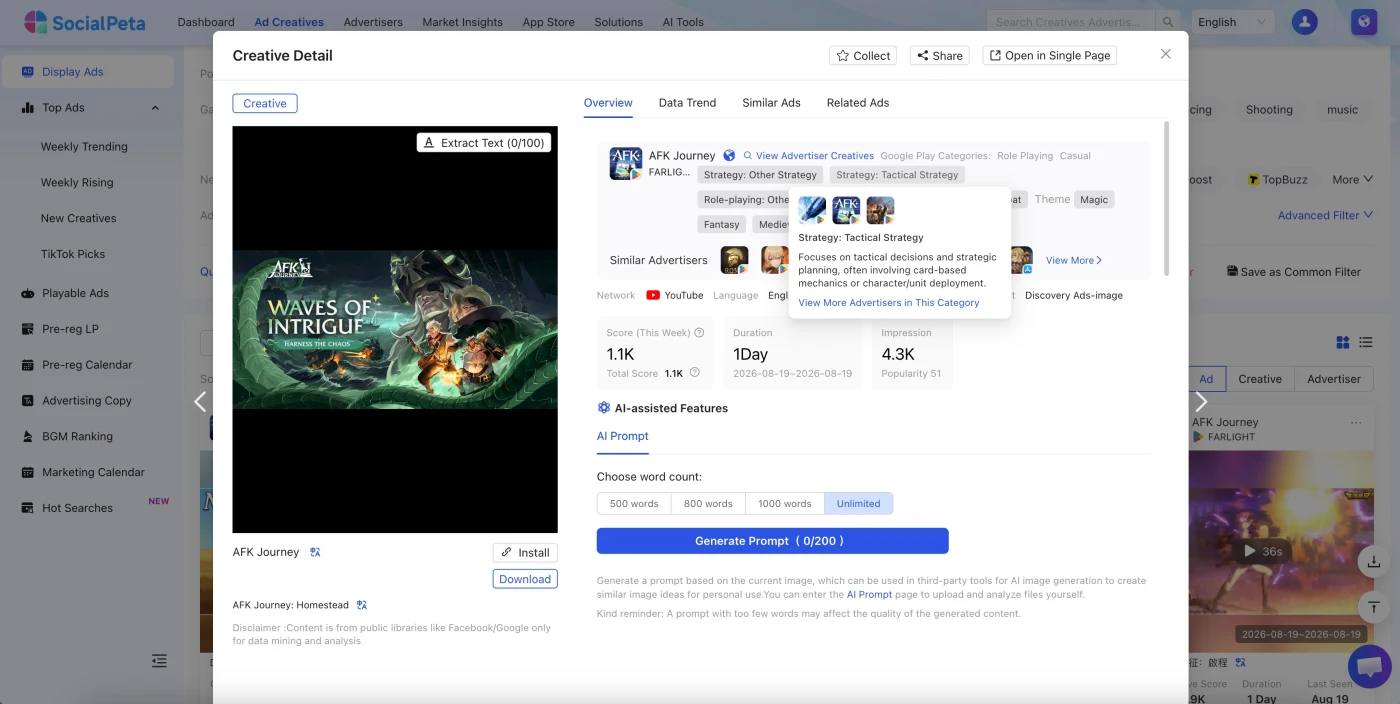The height and width of the screenshot is (704, 1400).
Task: Open the user profile avatar
Action: pos(1304,22)
